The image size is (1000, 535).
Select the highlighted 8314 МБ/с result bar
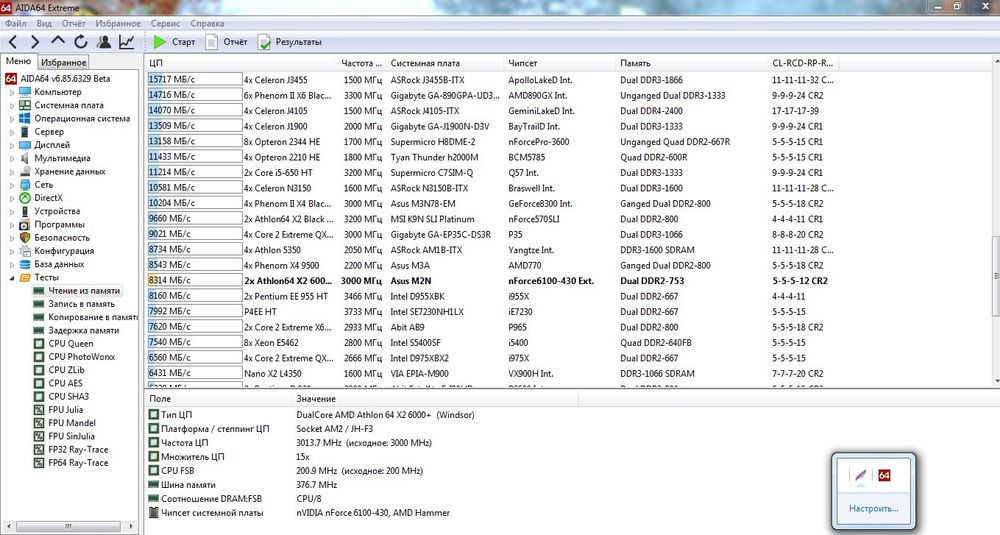point(195,281)
